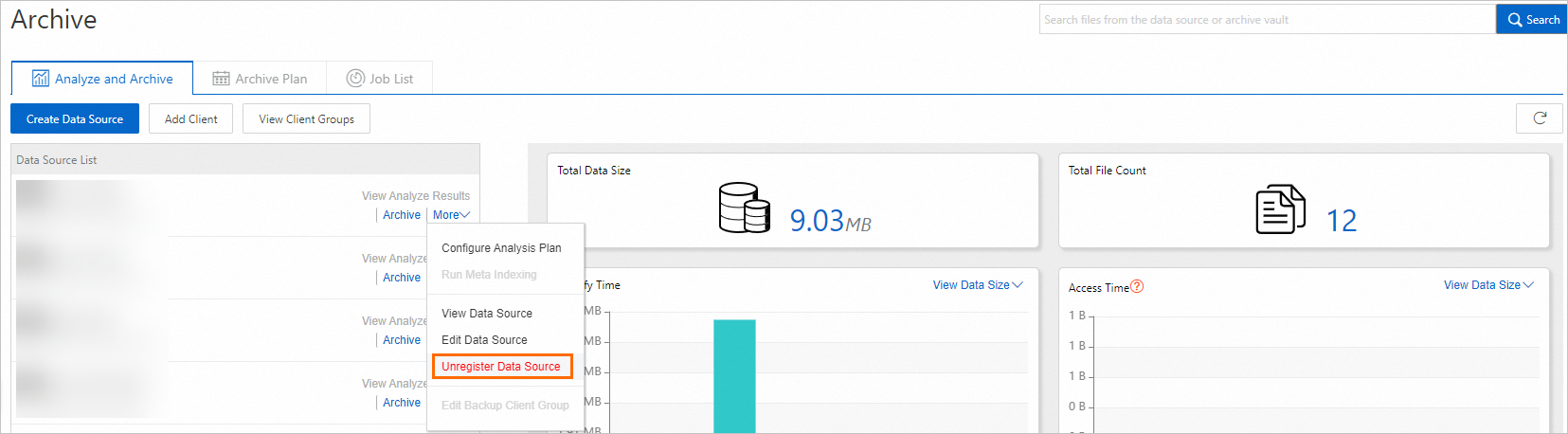This screenshot has width=1568, height=434.
Task: Click the documents icon in Total File Count
Action: point(1280,209)
